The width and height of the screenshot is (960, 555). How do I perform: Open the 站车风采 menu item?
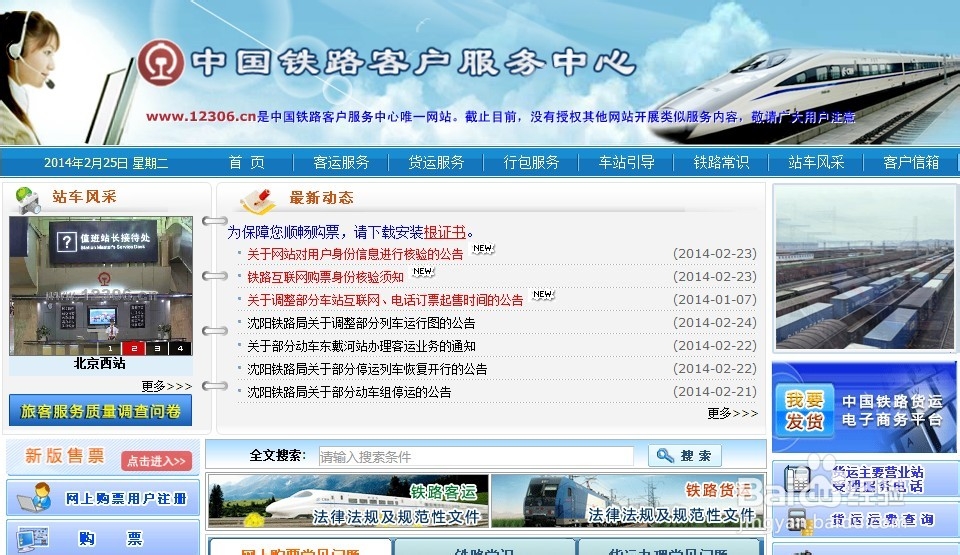point(816,162)
